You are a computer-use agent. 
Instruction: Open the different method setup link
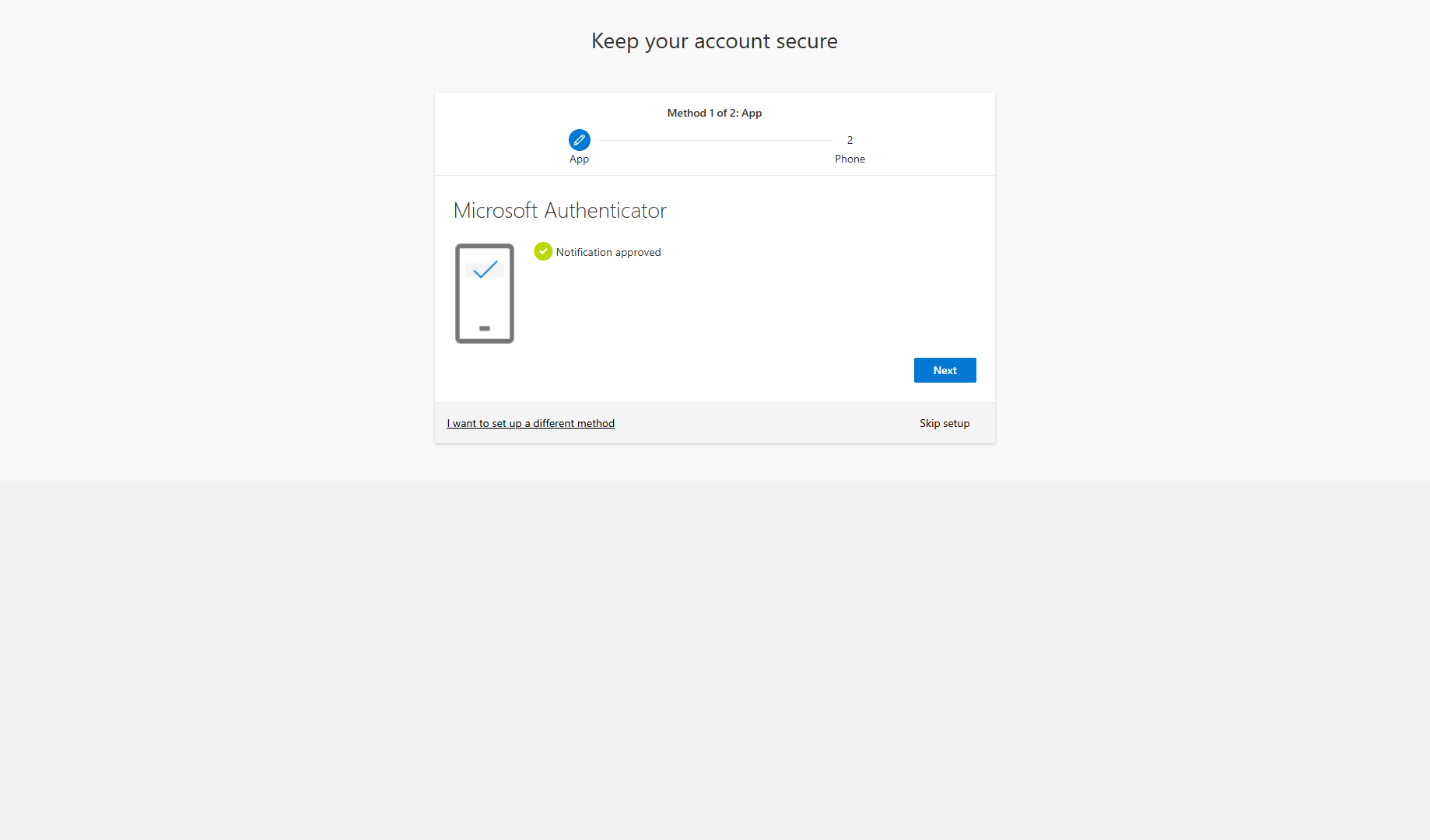click(530, 422)
